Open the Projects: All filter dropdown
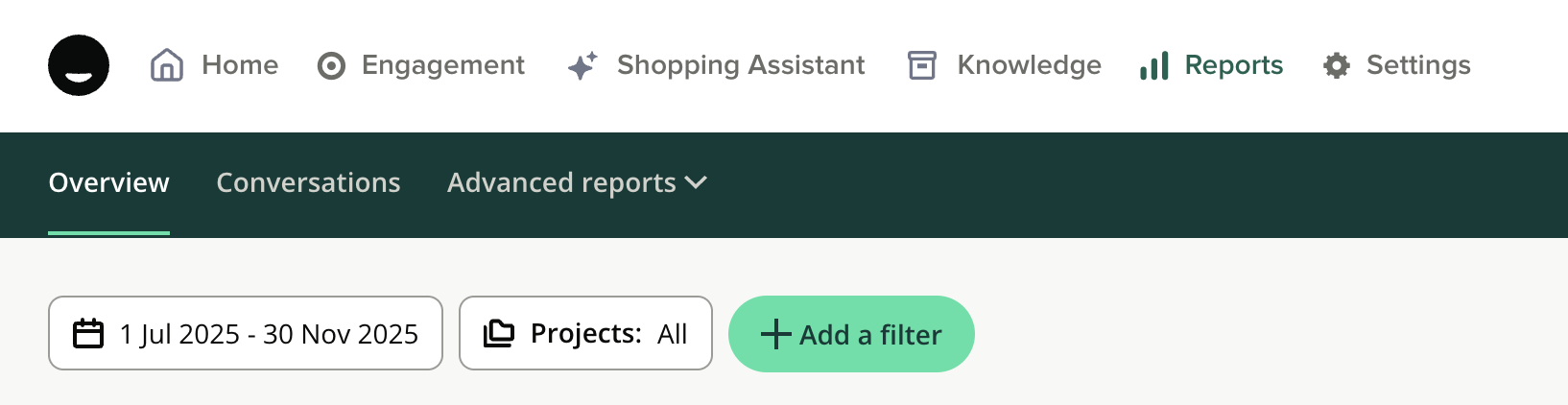 tap(608, 334)
